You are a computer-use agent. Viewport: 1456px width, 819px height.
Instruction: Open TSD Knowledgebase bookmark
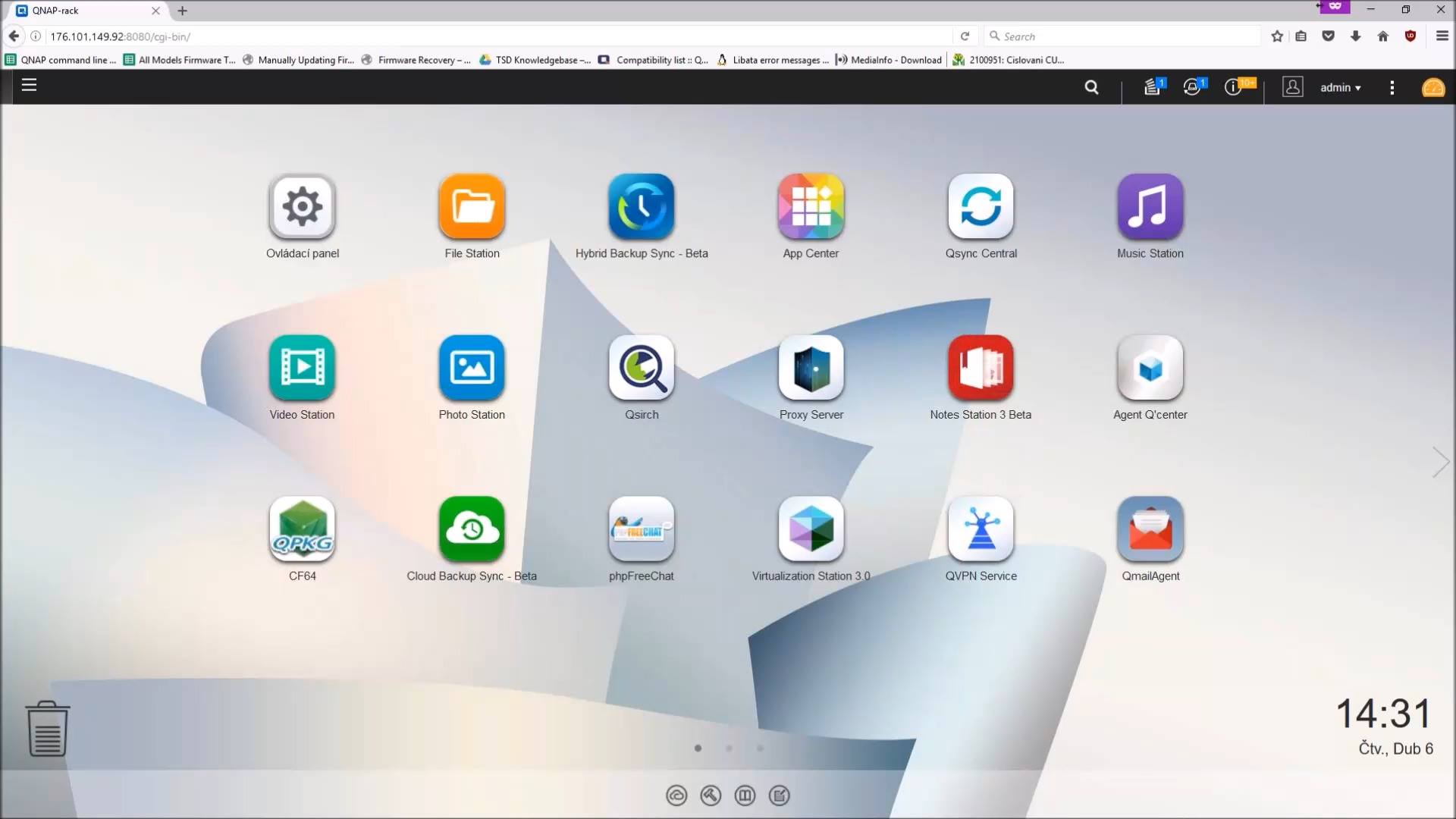click(535, 60)
